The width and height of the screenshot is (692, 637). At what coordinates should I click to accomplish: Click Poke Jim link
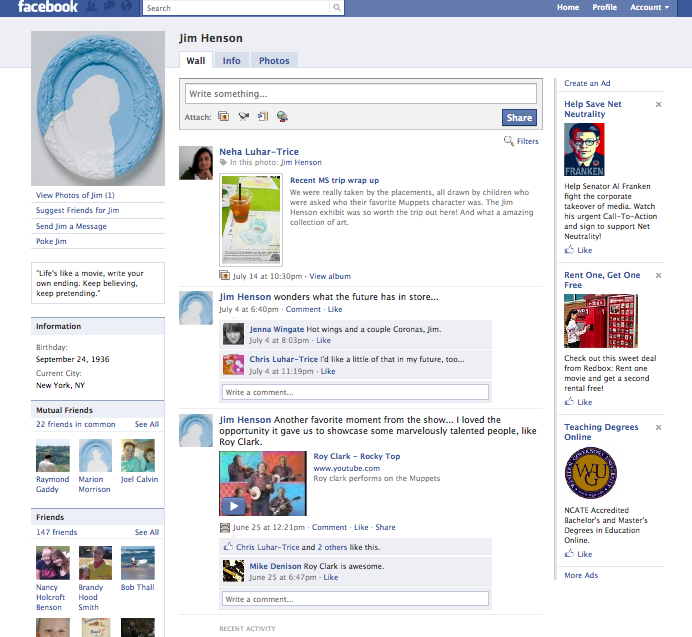point(51,241)
